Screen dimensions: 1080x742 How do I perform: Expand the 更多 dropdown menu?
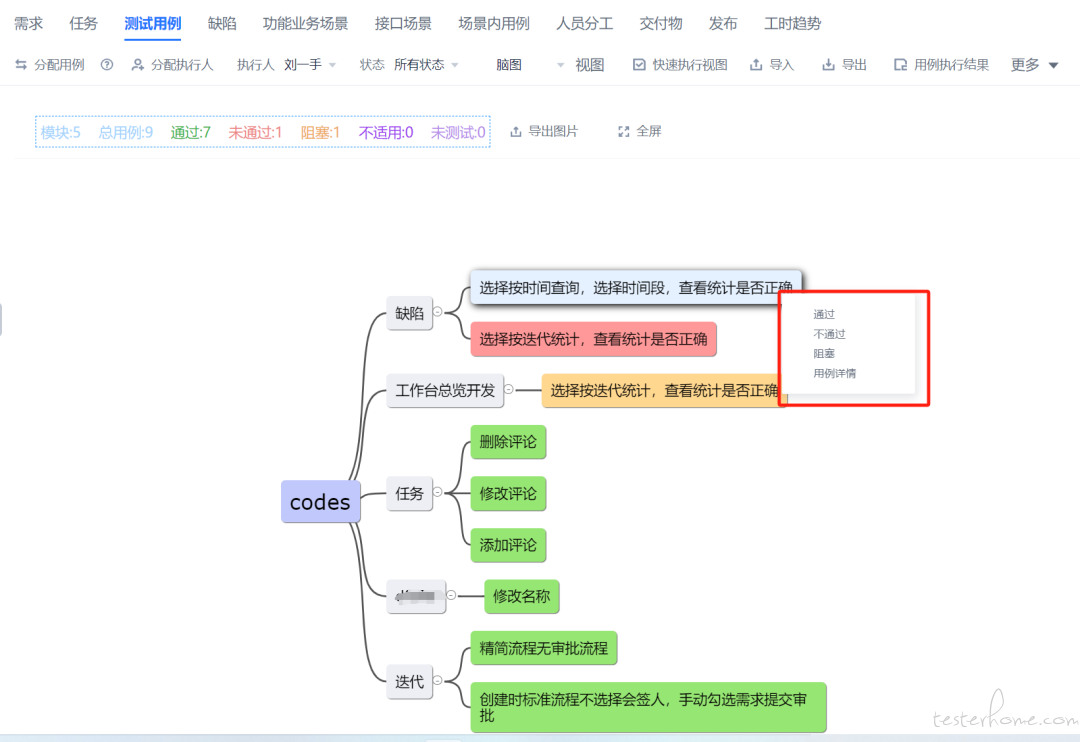click(x=1034, y=65)
